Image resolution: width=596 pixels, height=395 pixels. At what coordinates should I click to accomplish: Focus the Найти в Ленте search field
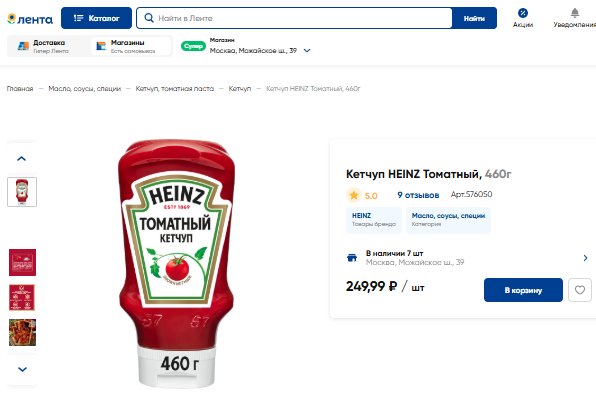[303, 18]
